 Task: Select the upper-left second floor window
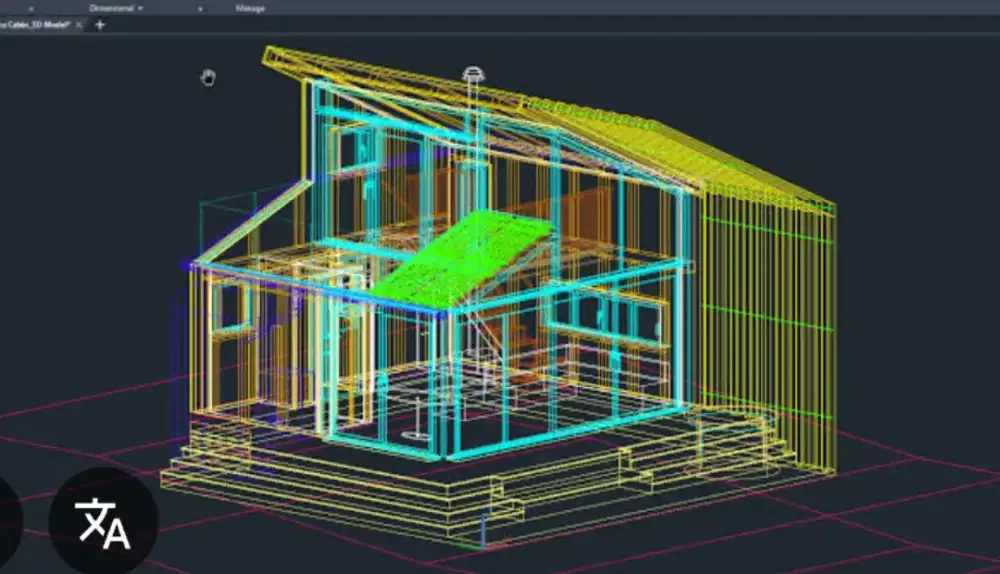355,149
